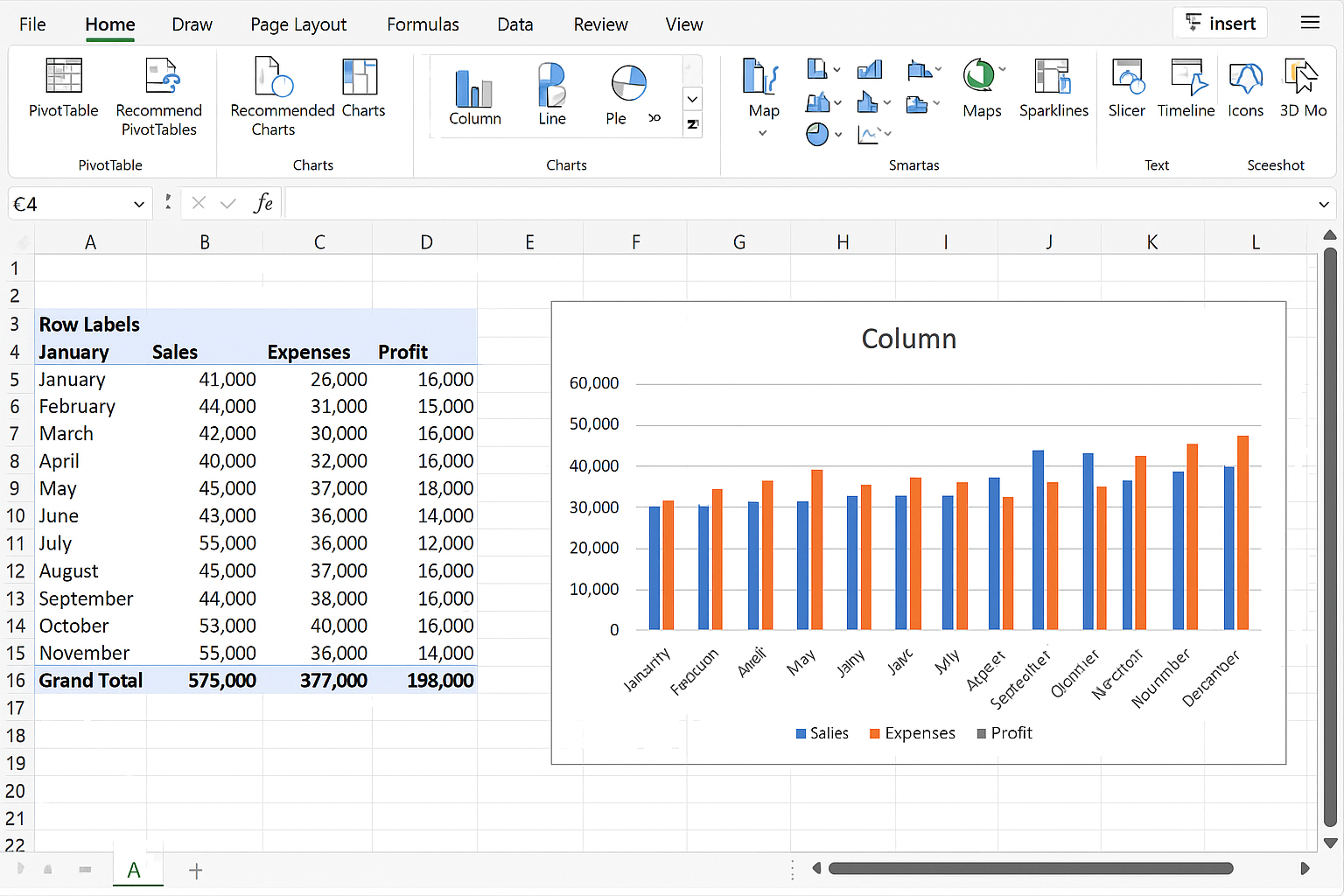Select the Grand Total cell
Image resolution: width=1344 pixels, height=896 pixels.
pos(90,681)
